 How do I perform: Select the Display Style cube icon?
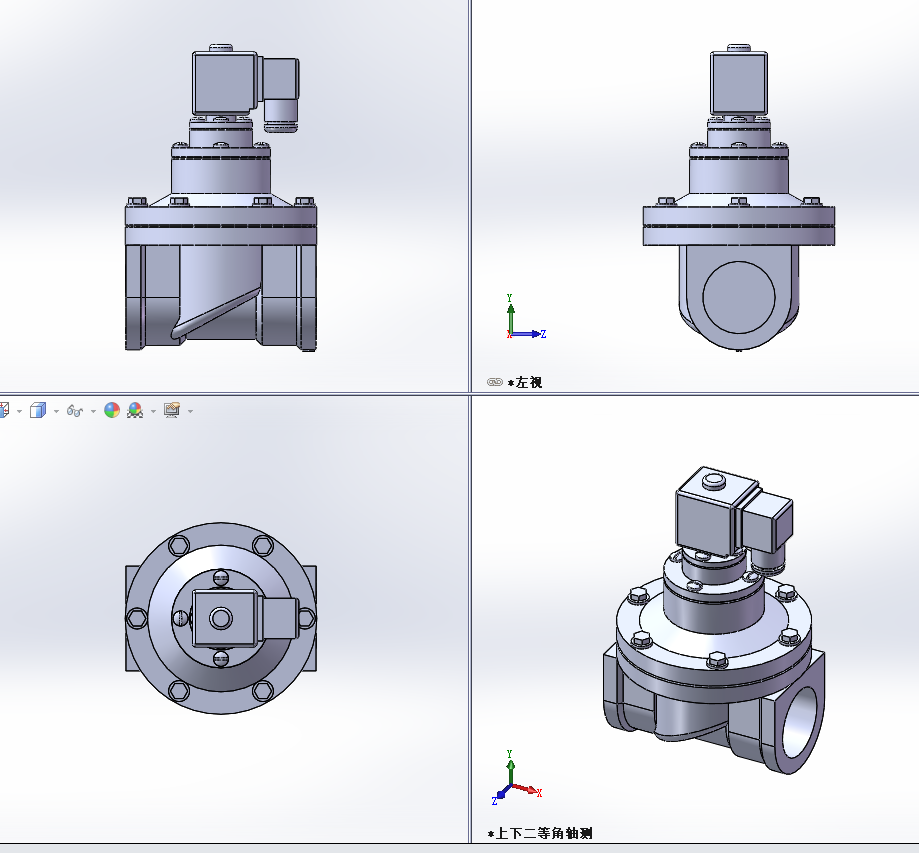click(38, 410)
